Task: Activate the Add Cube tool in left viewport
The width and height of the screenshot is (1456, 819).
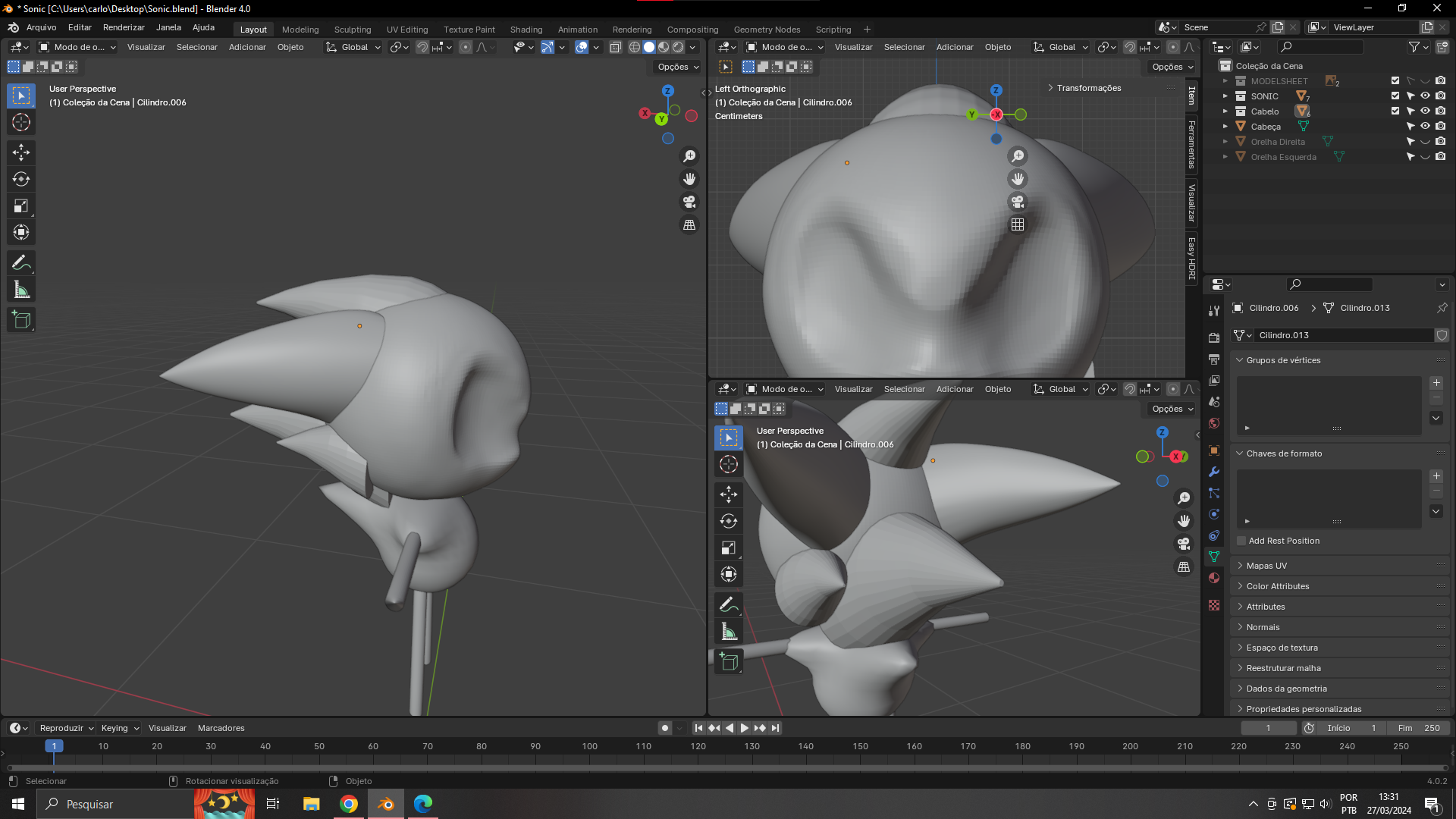Action: [21, 320]
